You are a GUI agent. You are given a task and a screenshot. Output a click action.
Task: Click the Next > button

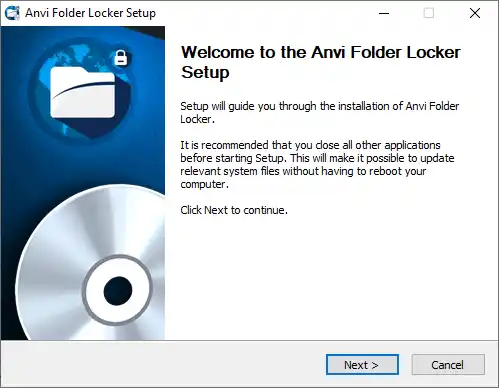pyautogui.click(x=362, y=365)
